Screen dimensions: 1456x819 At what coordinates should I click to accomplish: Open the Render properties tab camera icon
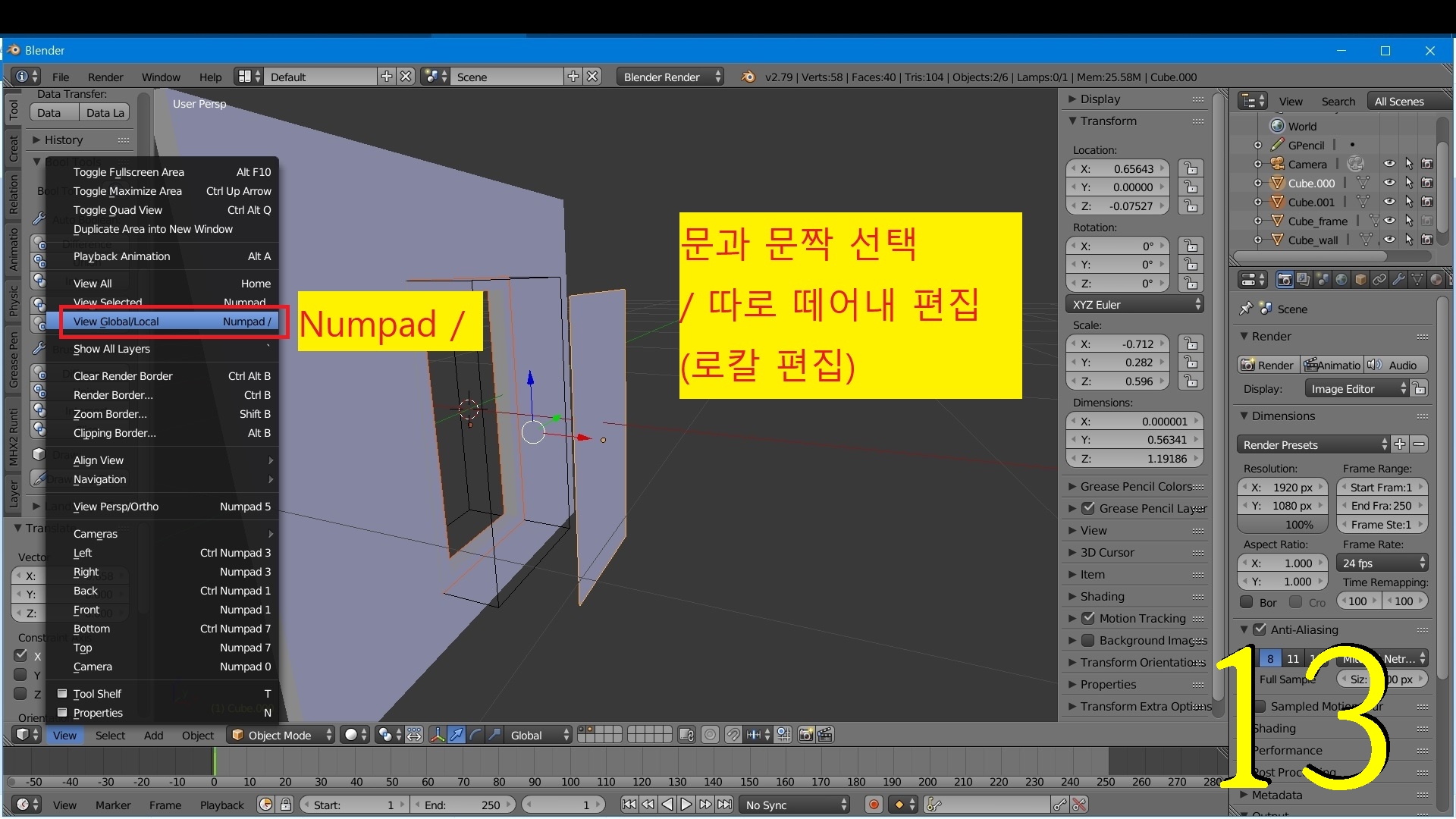[x=1285, y=280]
